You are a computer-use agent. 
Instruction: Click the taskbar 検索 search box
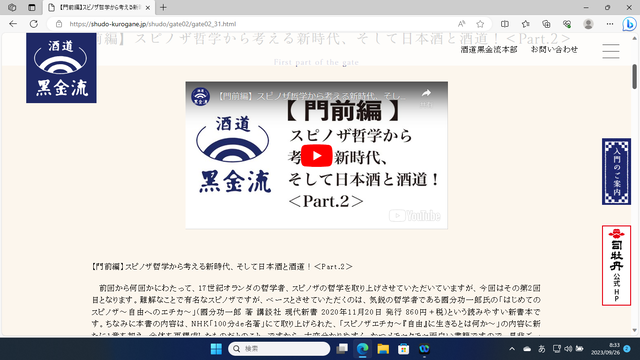click(x=279, y=349)
